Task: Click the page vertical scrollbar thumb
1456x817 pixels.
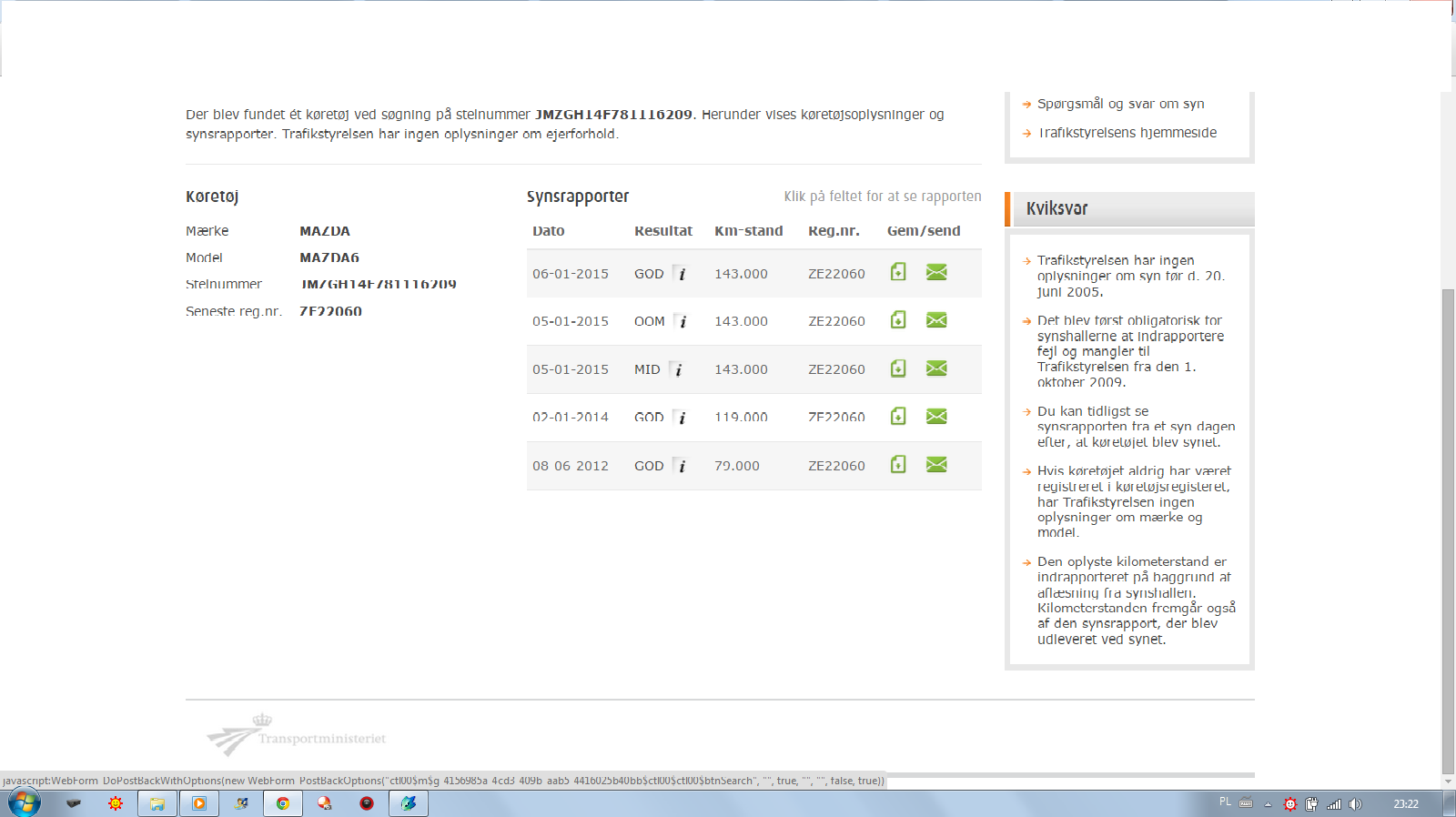Action: coord(1448,528)
